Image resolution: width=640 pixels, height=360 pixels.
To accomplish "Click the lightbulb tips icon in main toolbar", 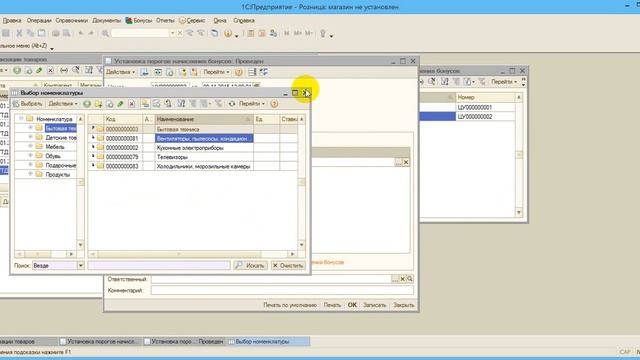I will tap(323, 33).
